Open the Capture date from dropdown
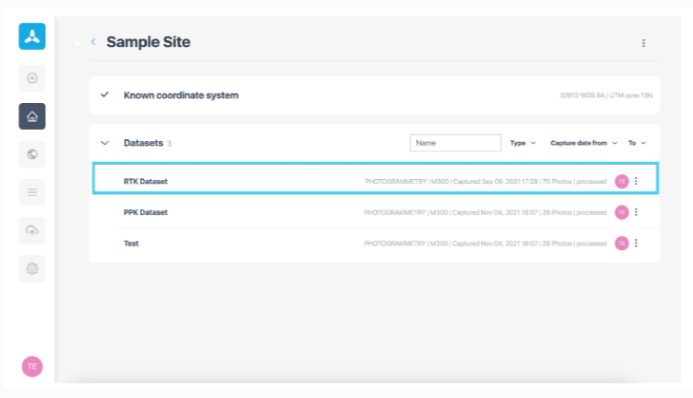 click(x=583, y=143)
